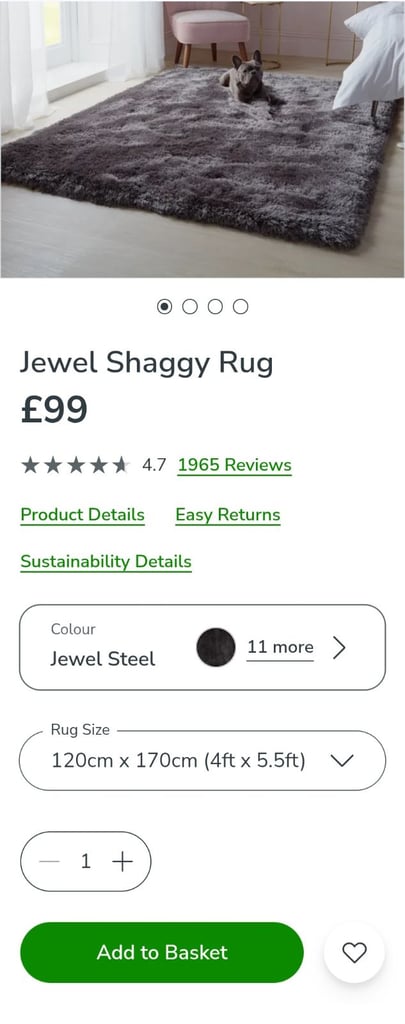Screen dimensions: 405x1024
Task: Decrease quantity with minus icon
Action: point(49,862)
